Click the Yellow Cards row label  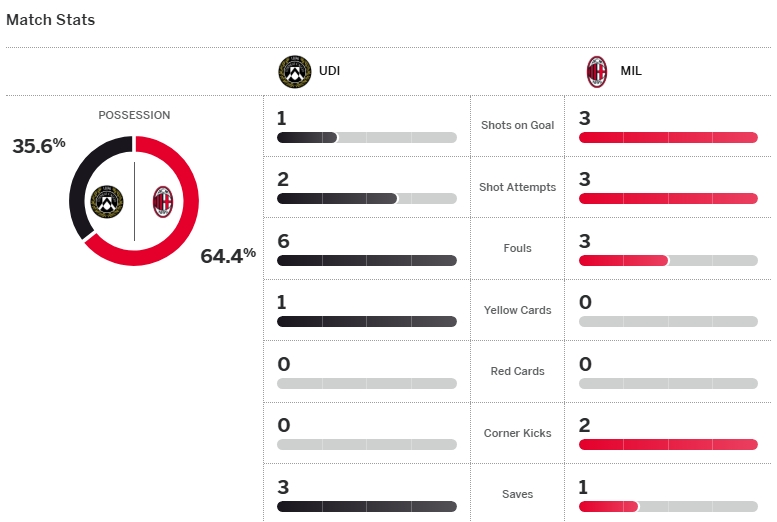[x=517, y=310]
